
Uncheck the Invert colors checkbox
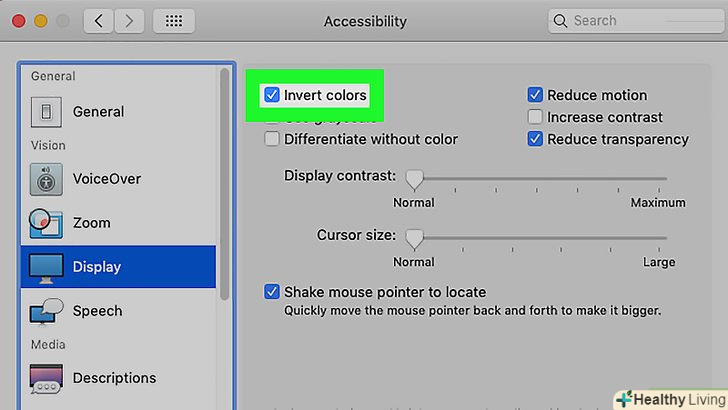[x=272, y=95]
